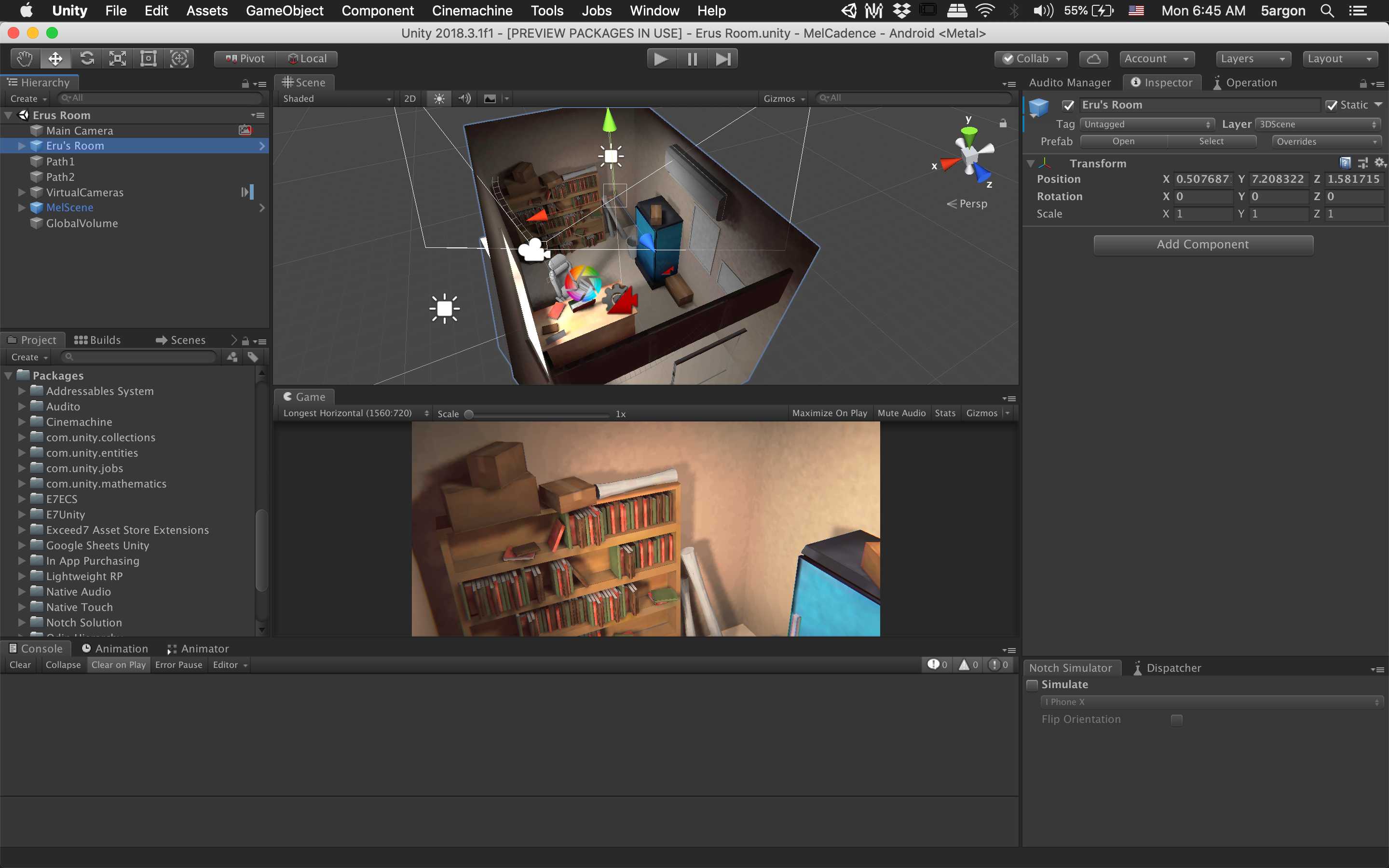Image resolution: width=1389 pixels, height=868 pixels.
Task: Switch to the Audito Manager tab
Action: 1069,82
